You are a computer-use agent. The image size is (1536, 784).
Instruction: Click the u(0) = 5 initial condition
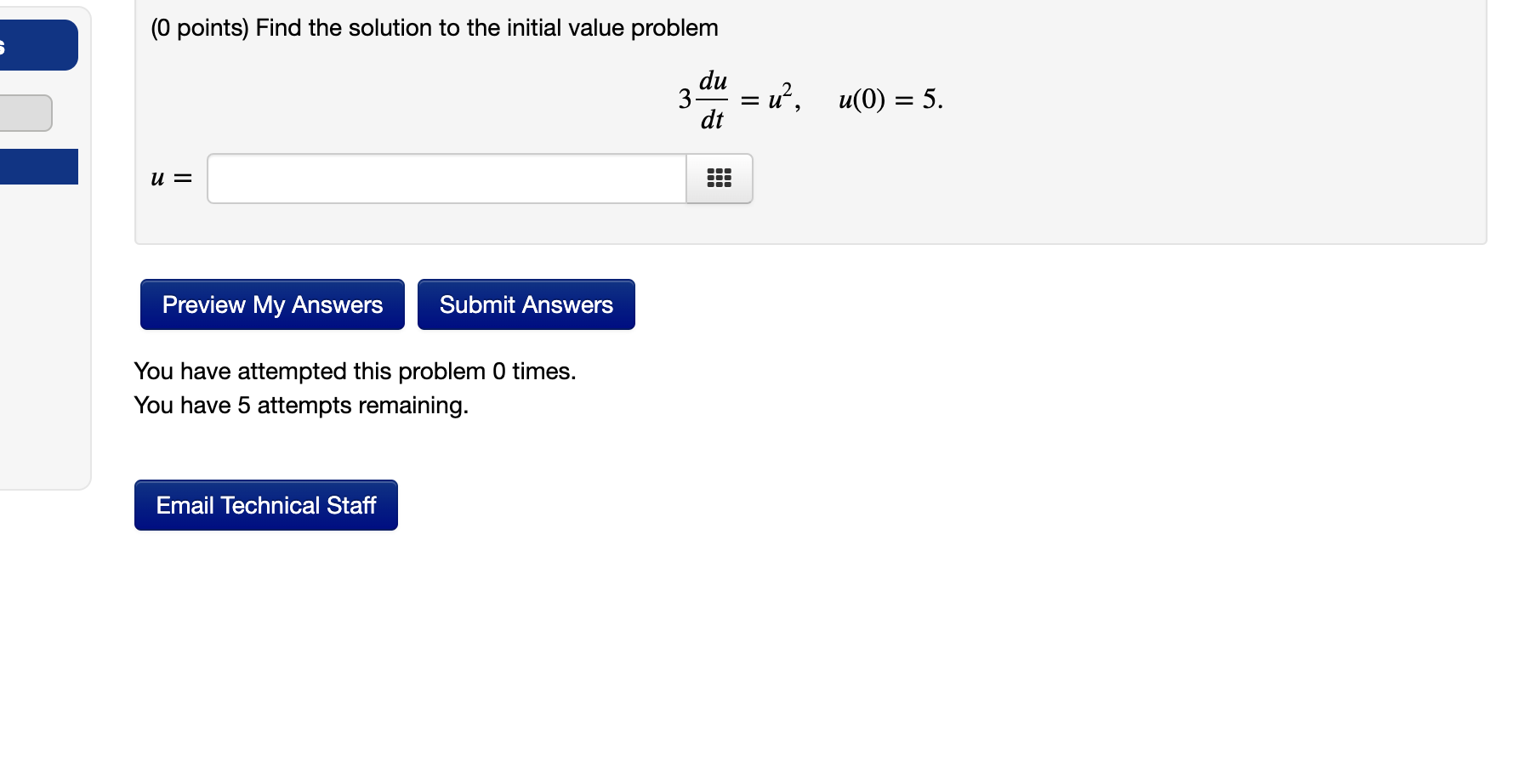tap(889, 99)
